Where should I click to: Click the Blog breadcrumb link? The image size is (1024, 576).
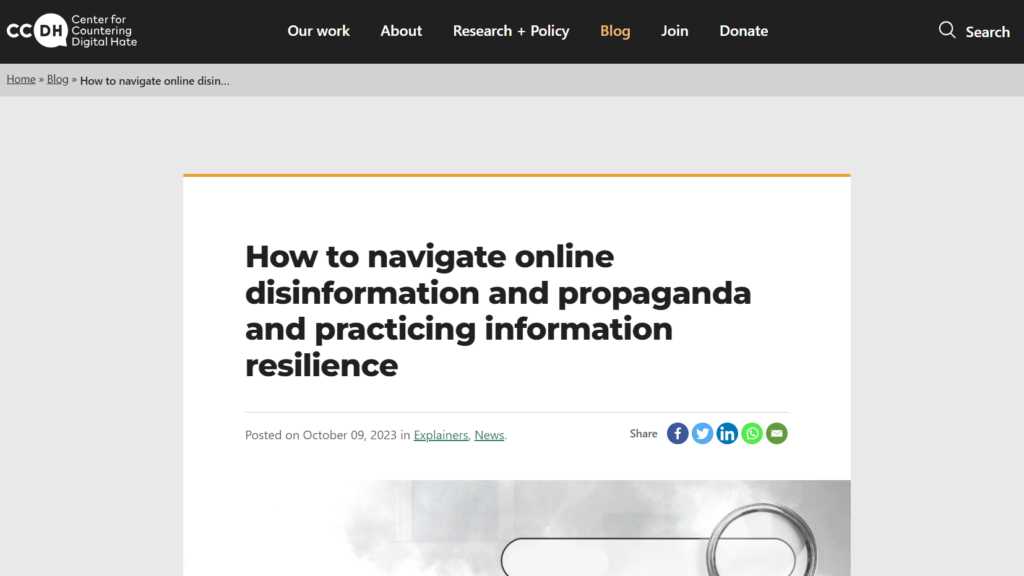(x=58, y=80)
